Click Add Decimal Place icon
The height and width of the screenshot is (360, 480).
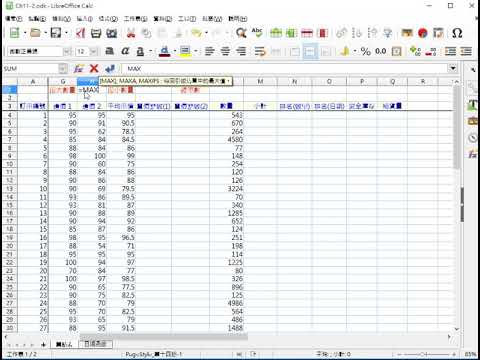coord(415,51)
